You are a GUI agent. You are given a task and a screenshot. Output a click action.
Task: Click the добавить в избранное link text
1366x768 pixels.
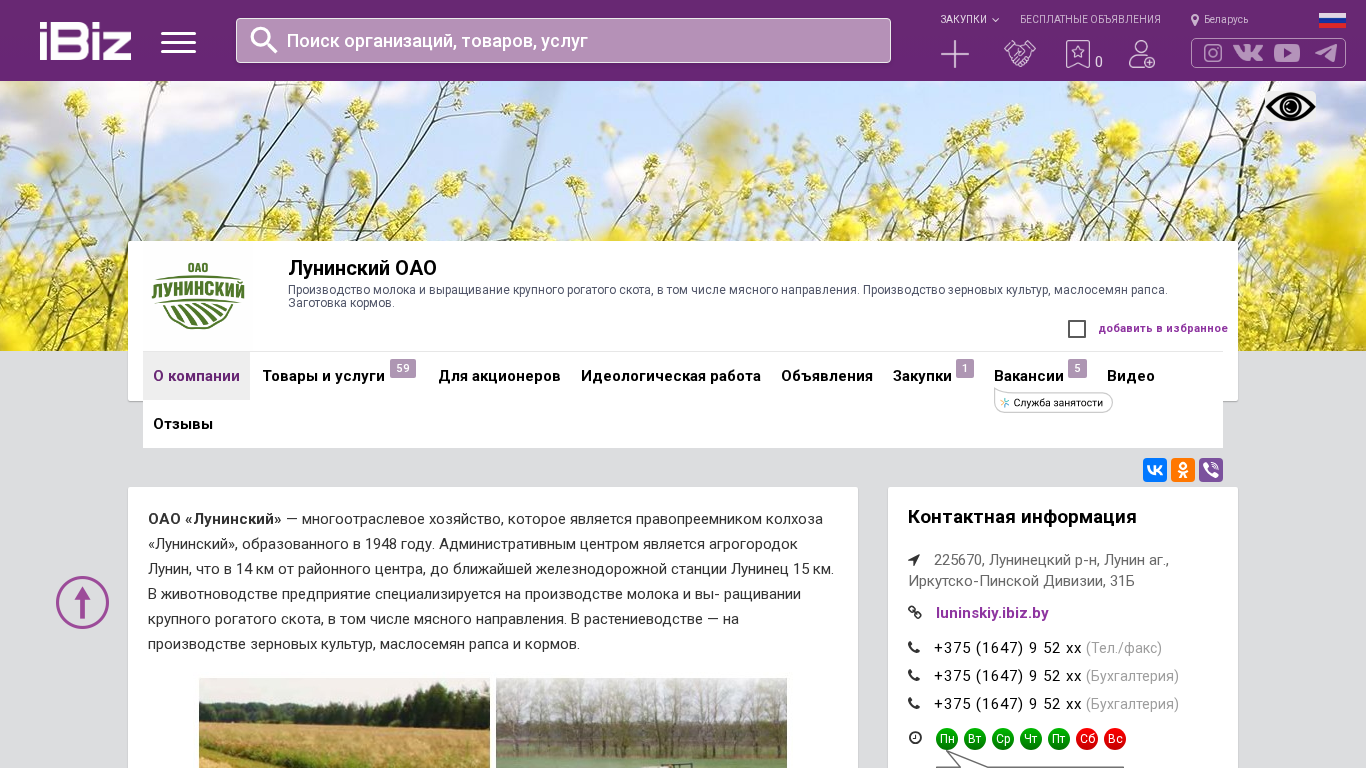pos(1163,328)
